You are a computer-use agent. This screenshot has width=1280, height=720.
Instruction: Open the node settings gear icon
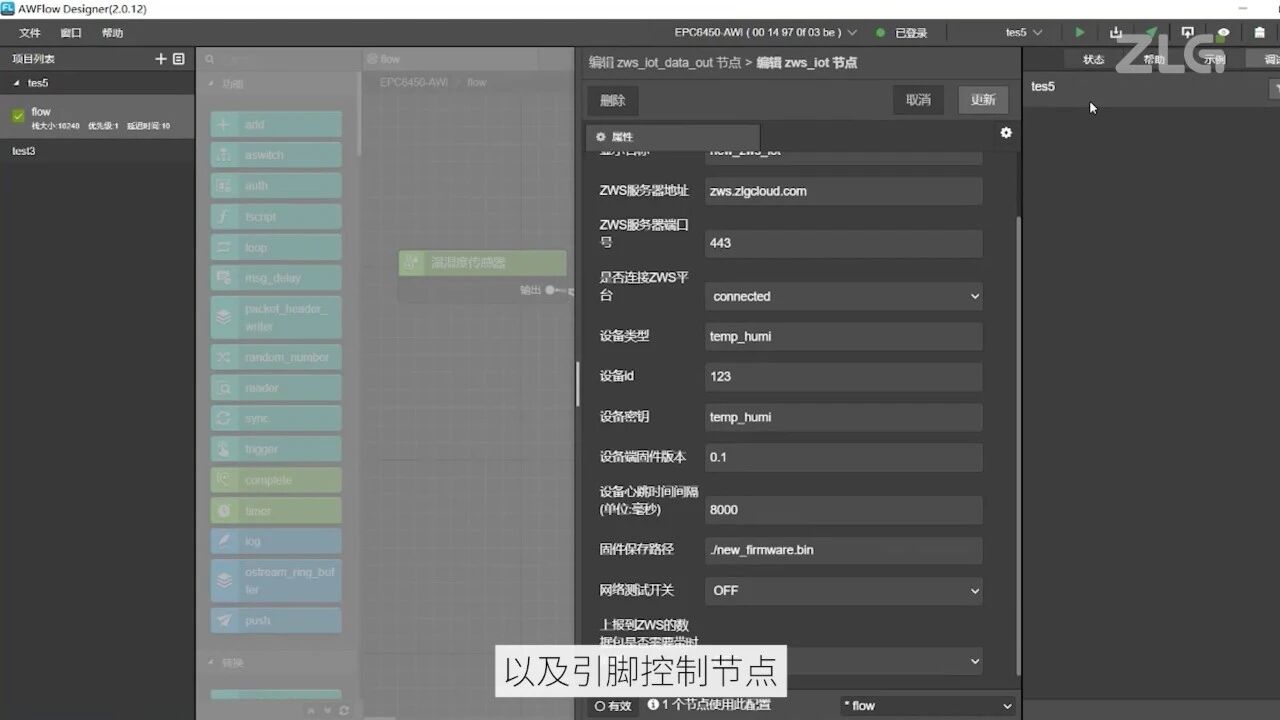1006,133
